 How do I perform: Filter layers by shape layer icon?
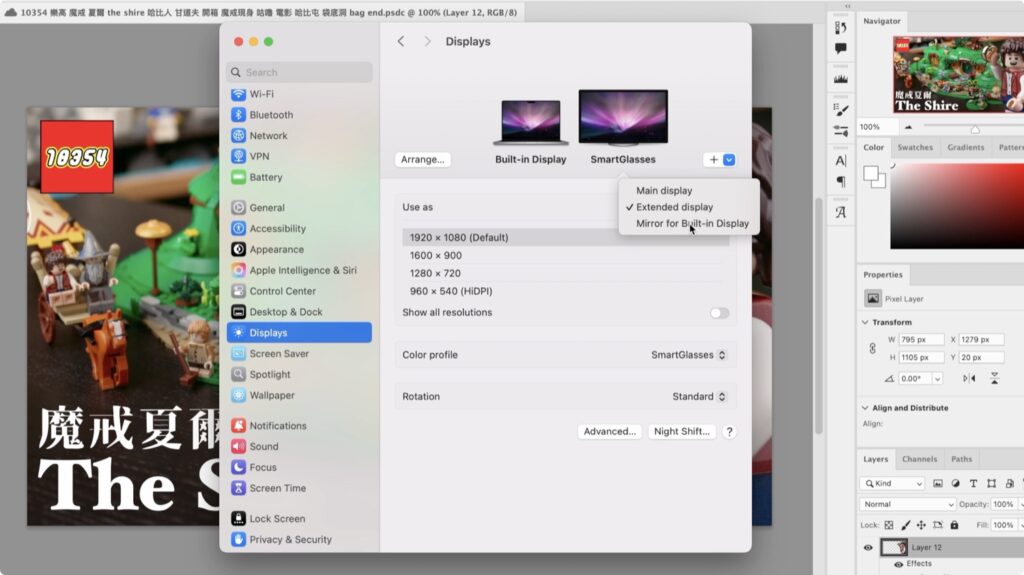[x=991, y=484]
